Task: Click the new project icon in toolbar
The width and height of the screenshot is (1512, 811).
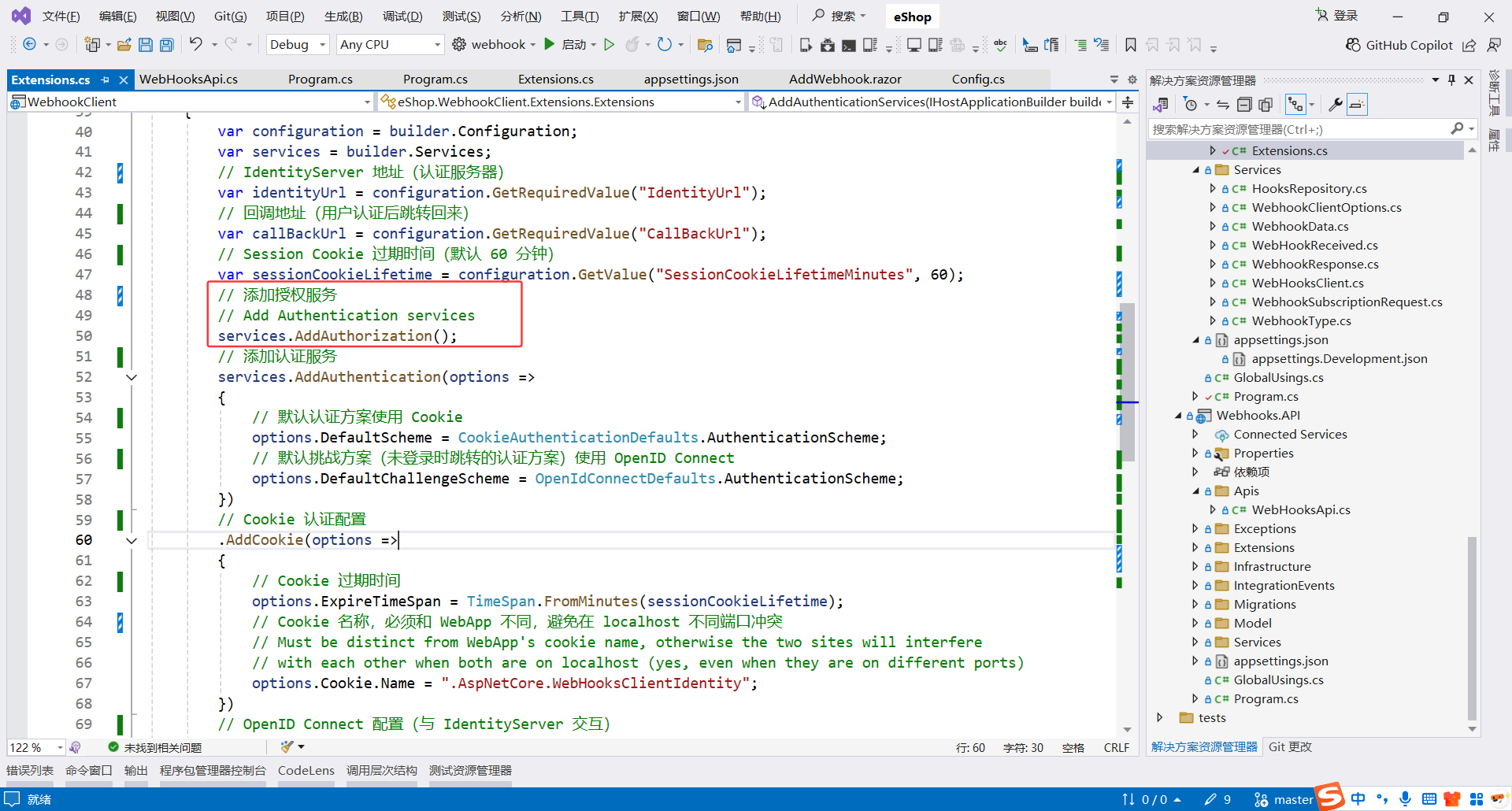Action: point(92,45)
